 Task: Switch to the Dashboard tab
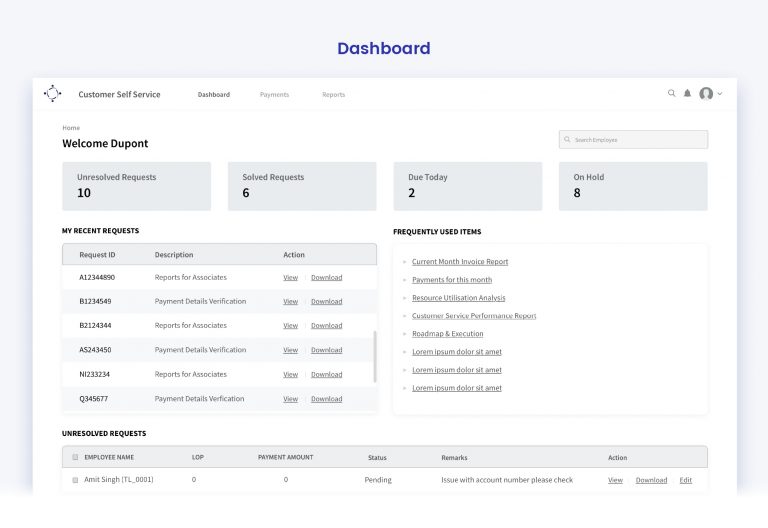tap(214, 95)
